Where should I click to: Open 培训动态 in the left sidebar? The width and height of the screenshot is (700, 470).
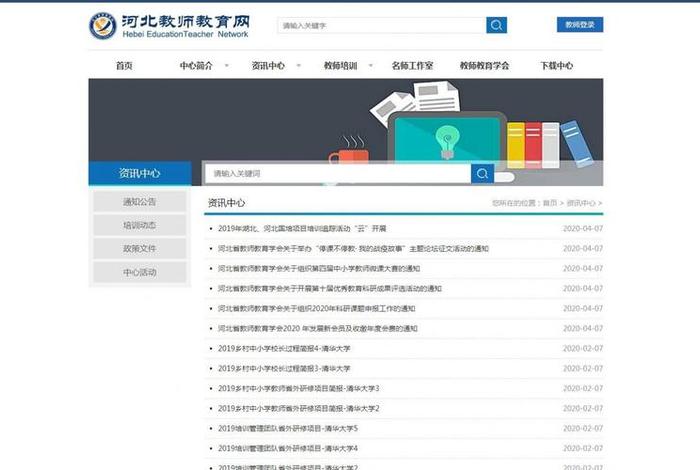pos(140,225)
